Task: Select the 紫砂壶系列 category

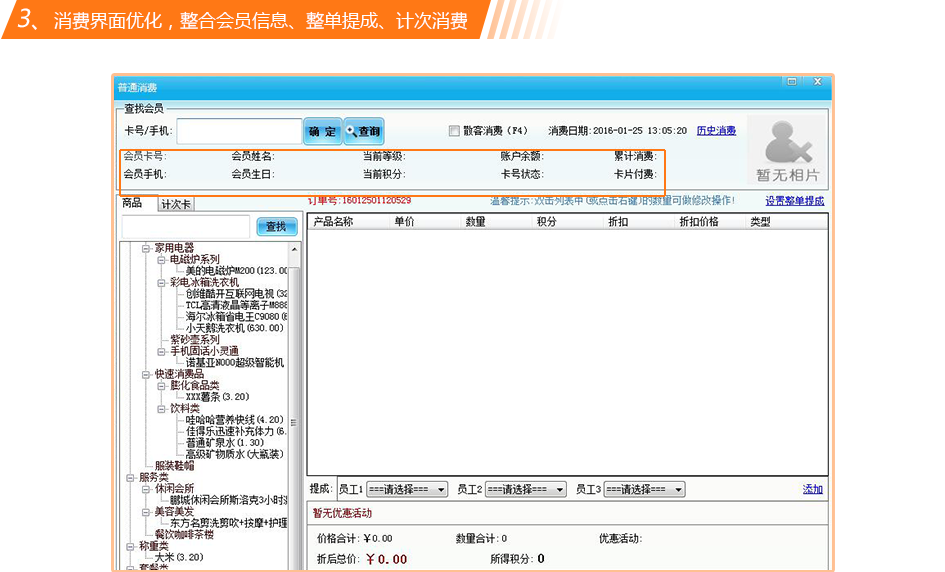Action: (195, 340)
